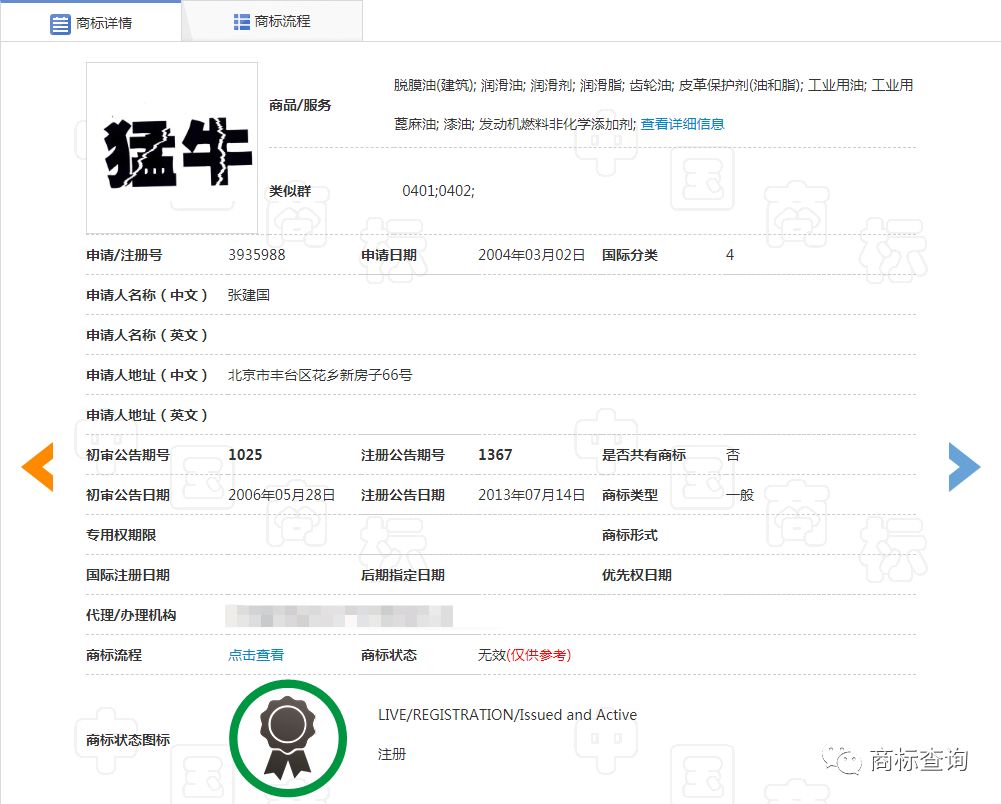Select date 2006年05月28日
Screen dimensions: 1001x804
coord(282,495)
